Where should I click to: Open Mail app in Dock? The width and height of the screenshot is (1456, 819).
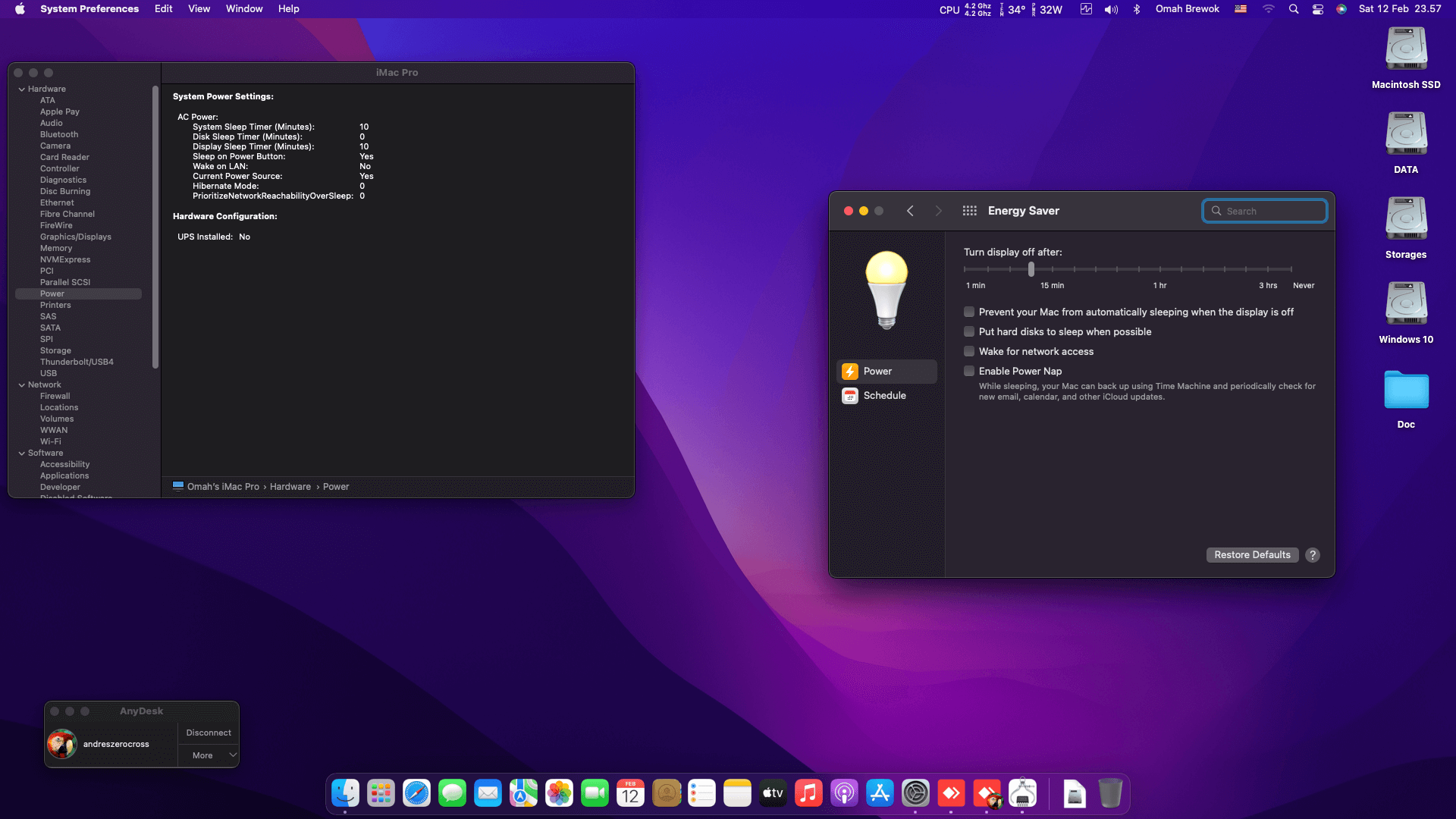tap(488, 793)
